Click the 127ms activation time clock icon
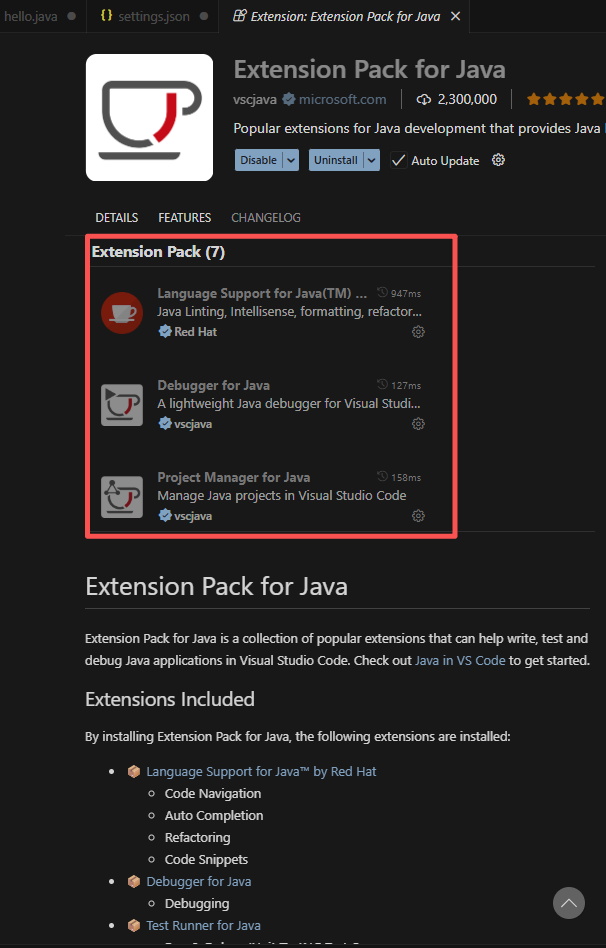Image resolution: width=606 pixels, height=948 pixels. coord(382,385)
